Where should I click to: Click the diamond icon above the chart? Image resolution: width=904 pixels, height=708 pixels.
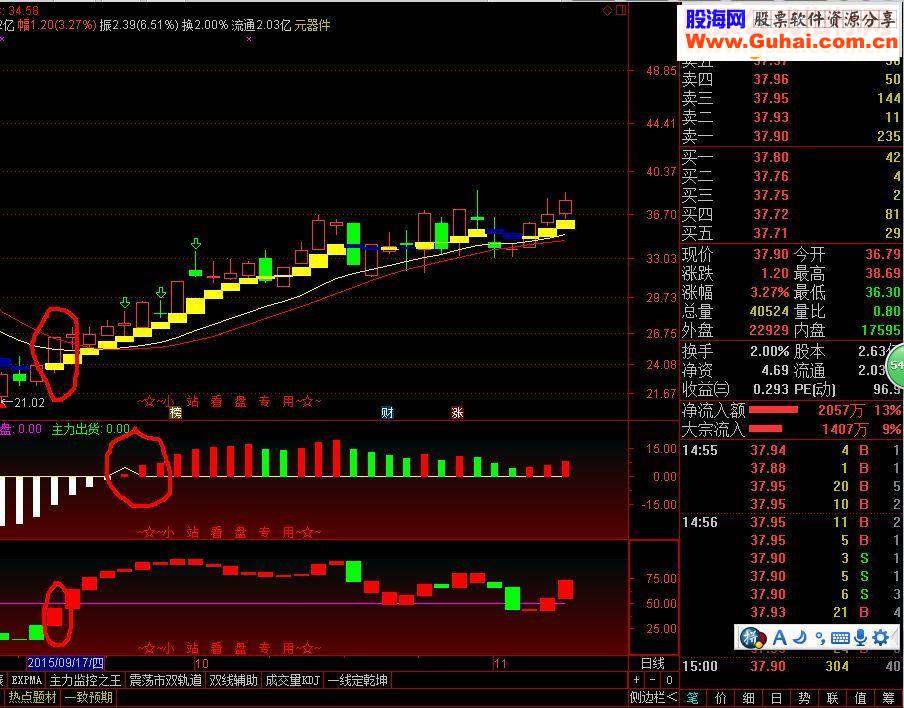(607, 10)
